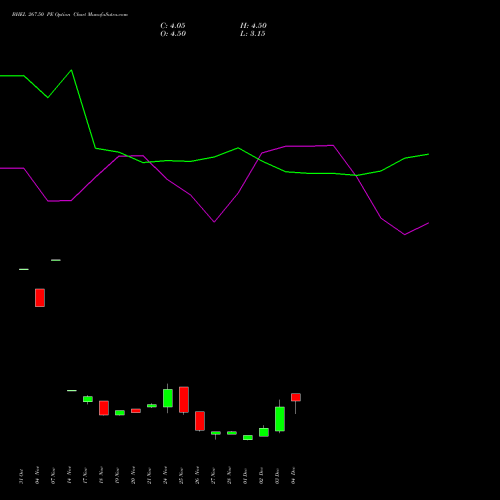Image resolution: width=500 pixels, height=500 pixels.
Task: Select the '04 Nov' date label
Action: click(x=37, y=475)
